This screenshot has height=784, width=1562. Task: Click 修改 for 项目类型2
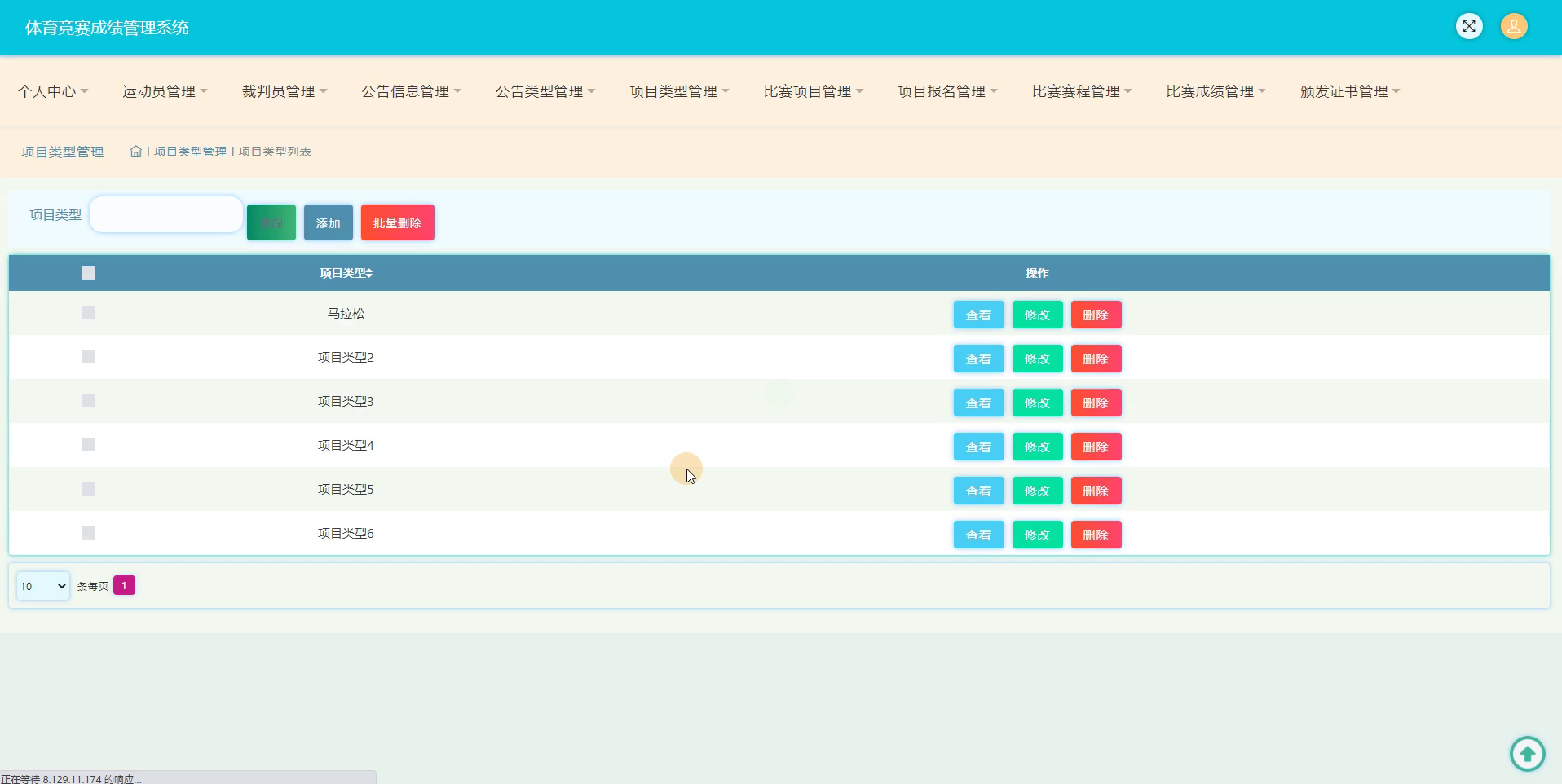pyautogui.click(x=1037, y=359)
